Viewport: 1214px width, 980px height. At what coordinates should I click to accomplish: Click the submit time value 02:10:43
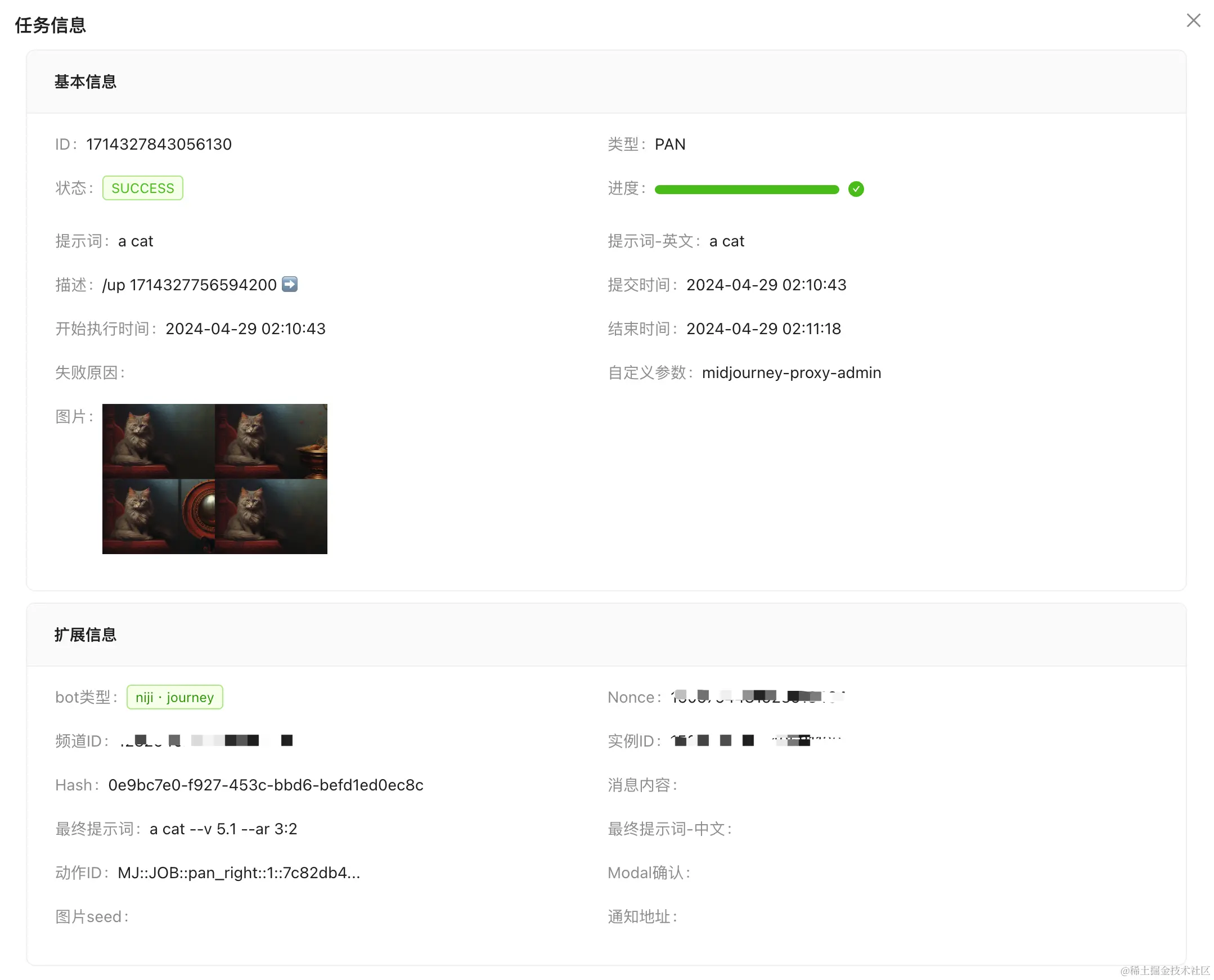766,285
